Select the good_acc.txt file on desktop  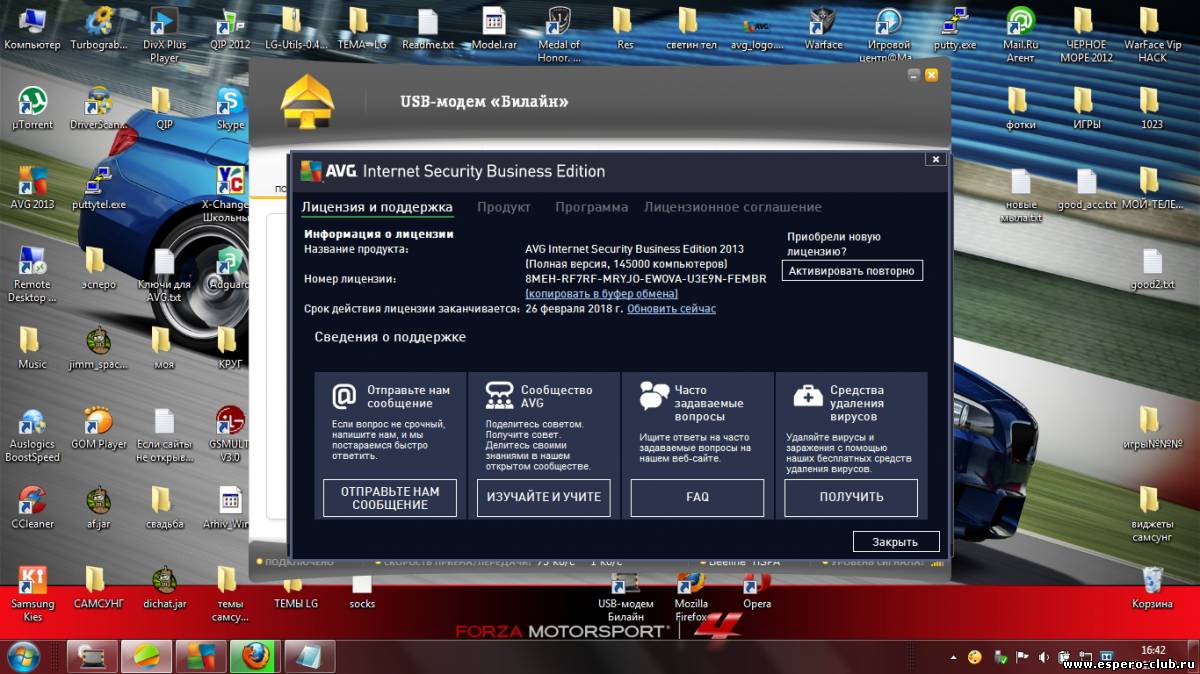tap(1086, 188)
